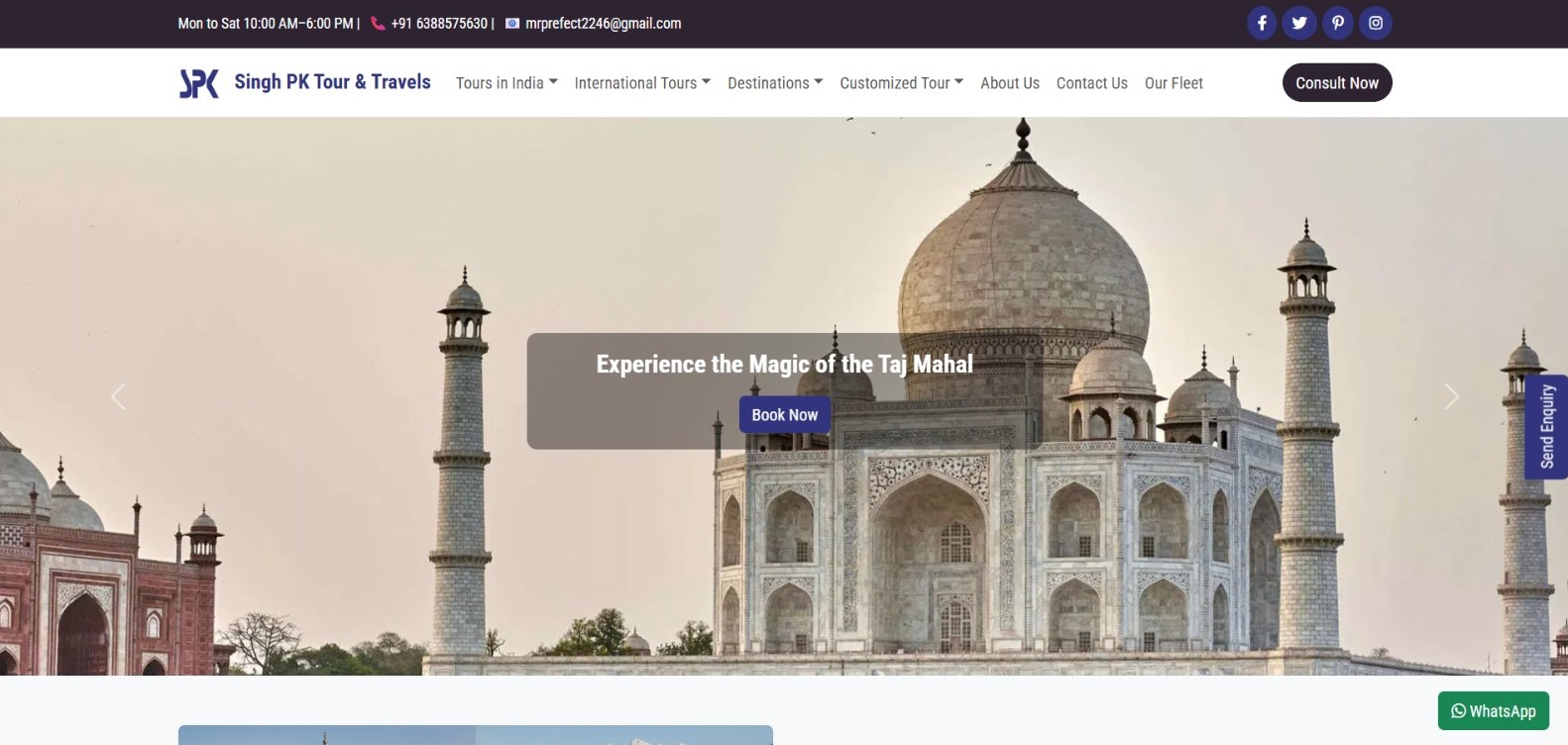
Task: Open the WhatsApp chat button
Action: (x=1494, y=711)
